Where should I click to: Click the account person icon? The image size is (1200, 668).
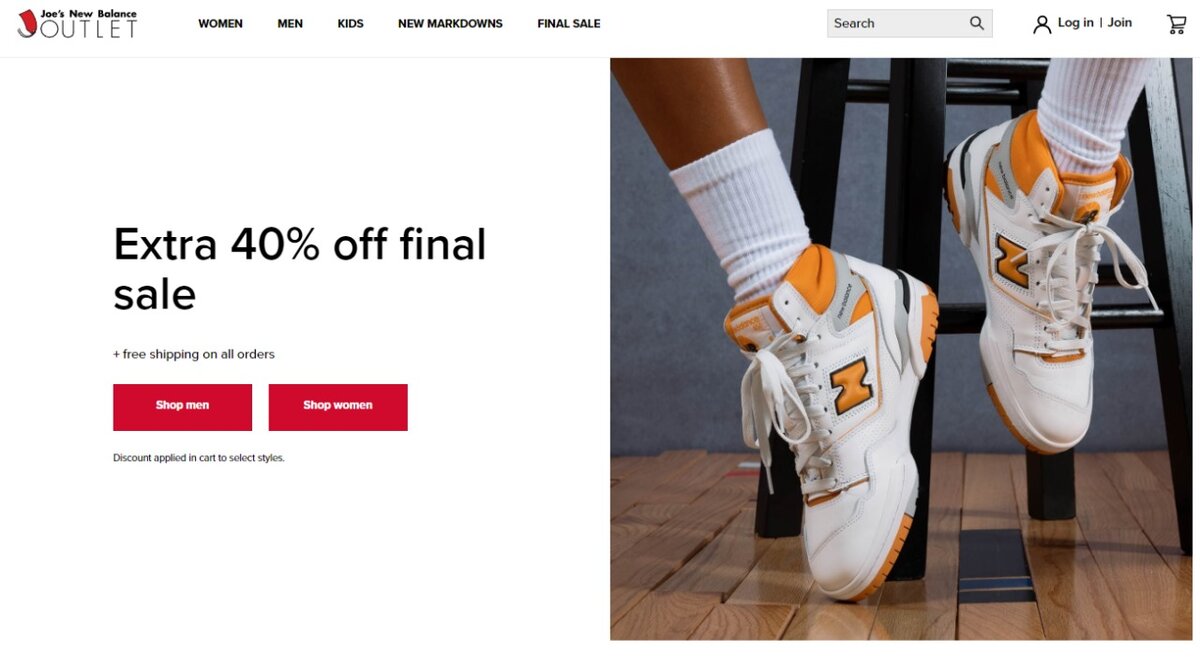pyautogui.click(x=1042, y=24)
